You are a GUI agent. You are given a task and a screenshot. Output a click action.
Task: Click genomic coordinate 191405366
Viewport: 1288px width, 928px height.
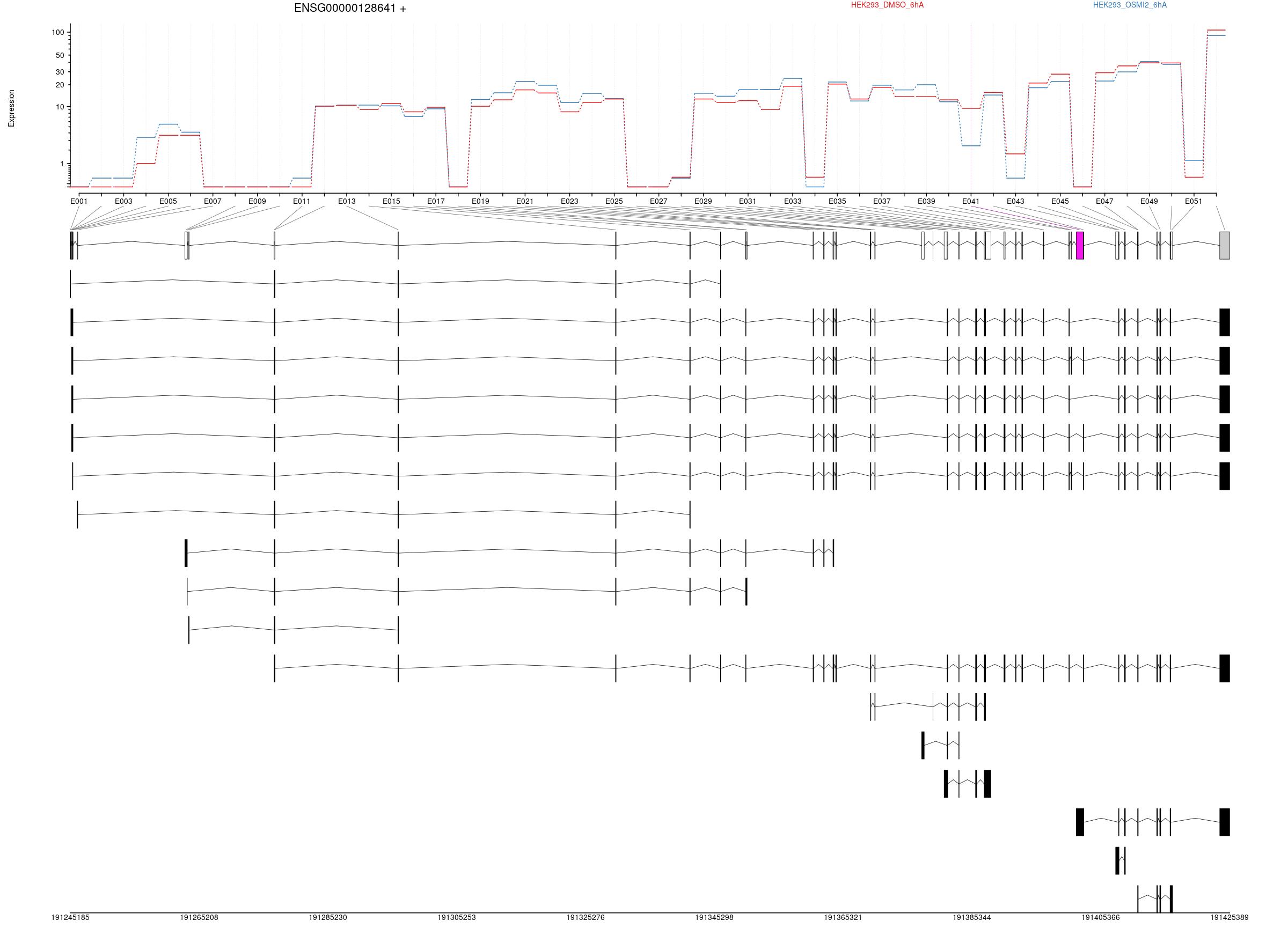pyautogui.click(x=1101, y=918)
